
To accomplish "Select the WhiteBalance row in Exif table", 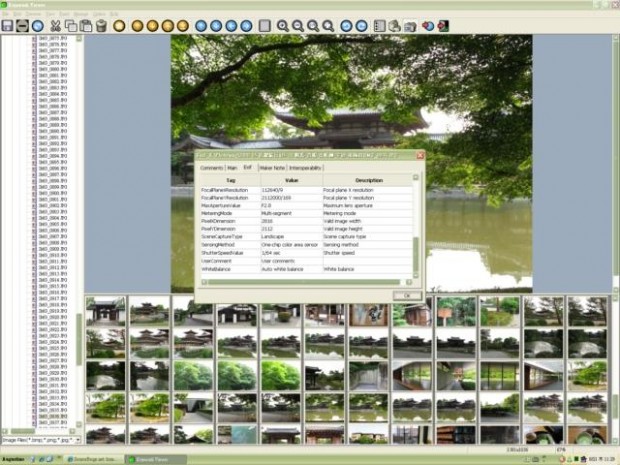I will [306, 269].
